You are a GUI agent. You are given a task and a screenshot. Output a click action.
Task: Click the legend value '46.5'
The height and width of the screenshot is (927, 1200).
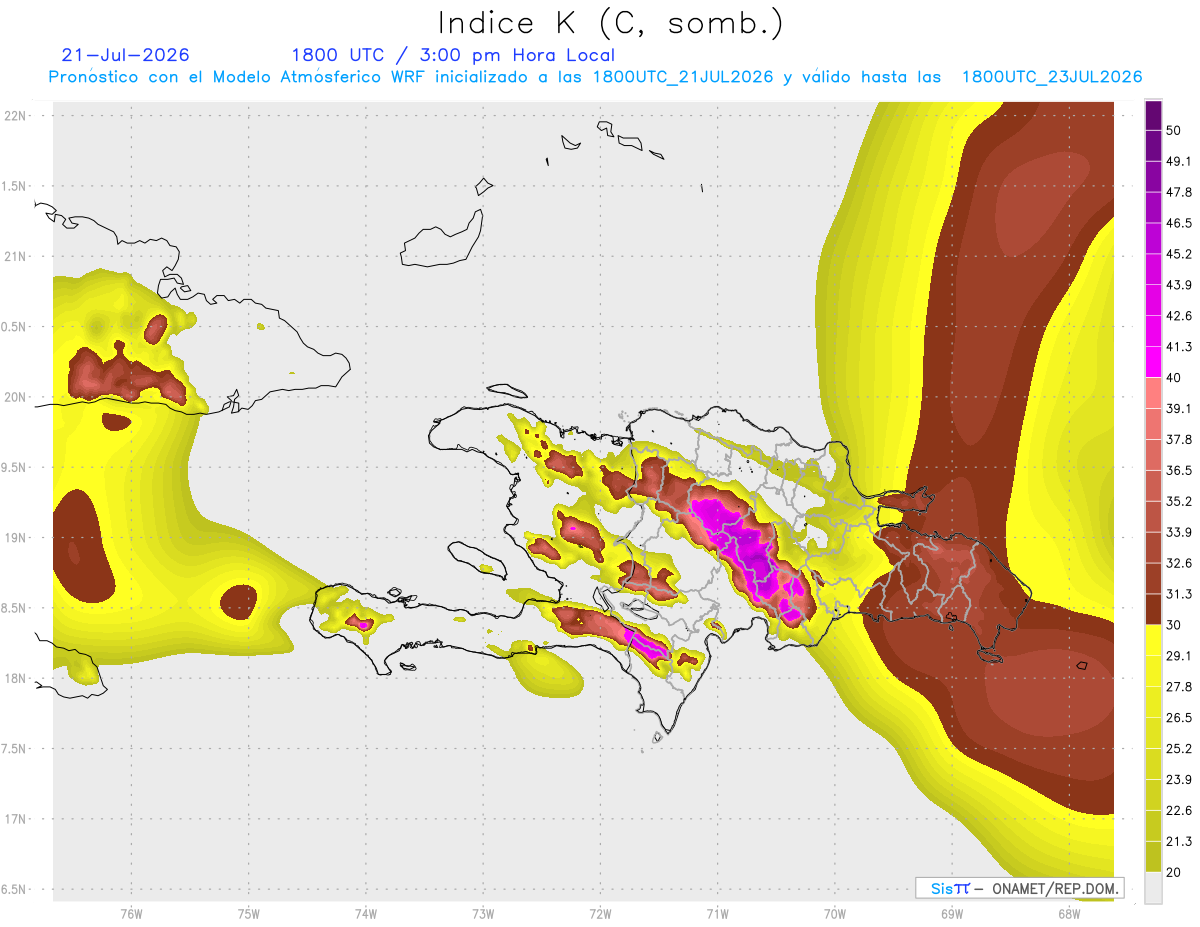(x=1178, y=223)
